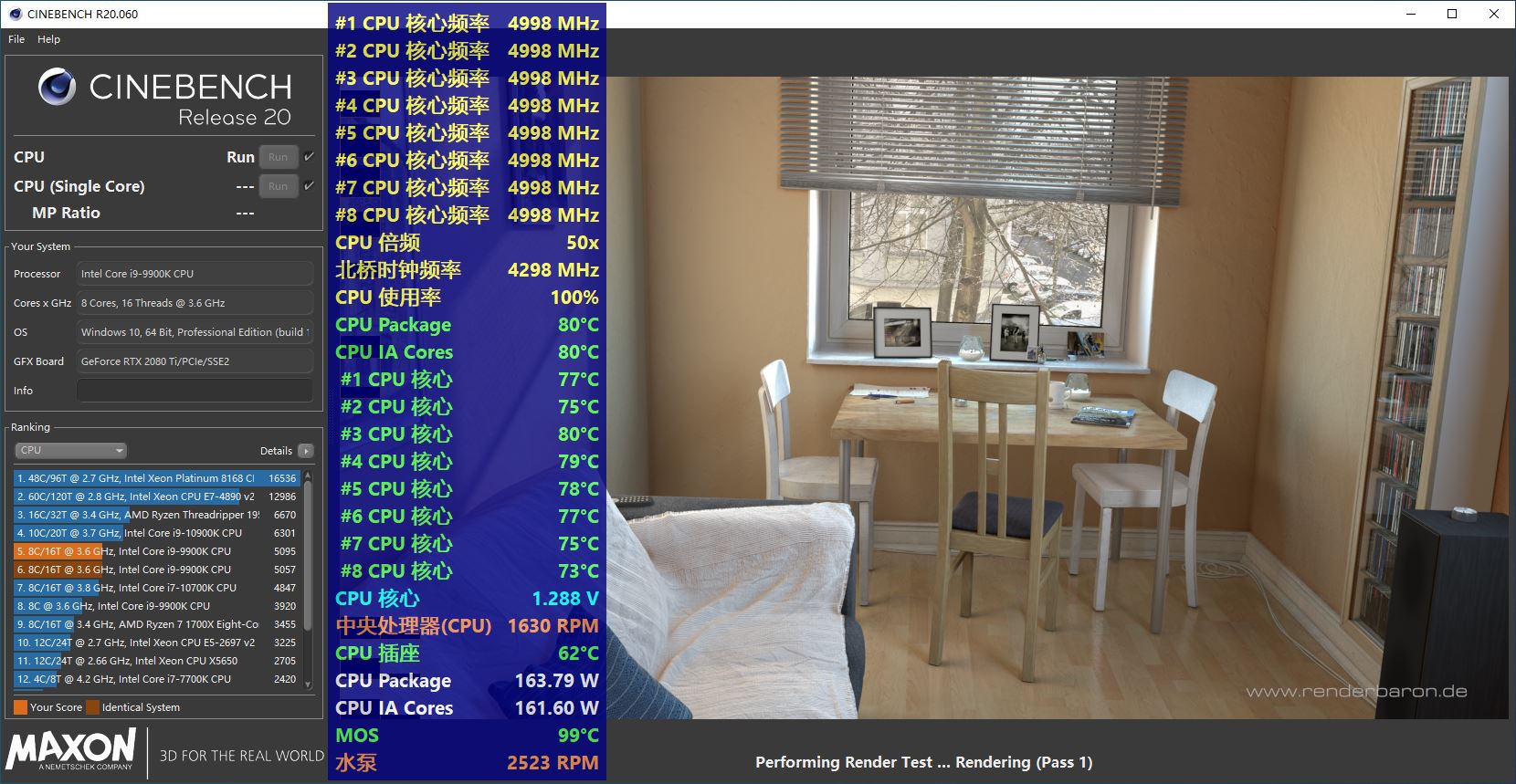Select ranking row Core i9-10900K CPU
Viewport: 1516px width, 784px height.
point(156,533)
